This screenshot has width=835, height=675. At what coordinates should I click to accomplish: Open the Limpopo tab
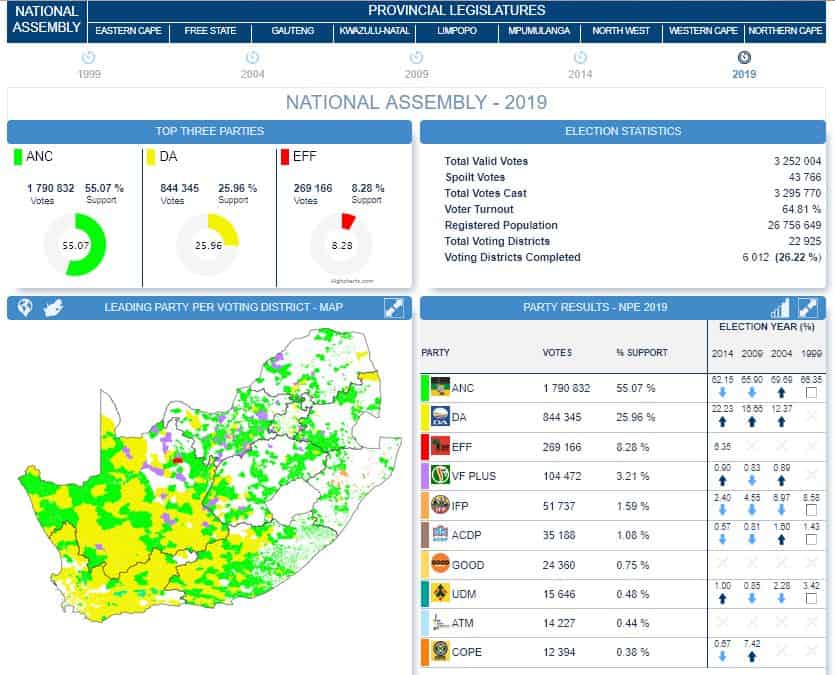[x=457, y=31]
